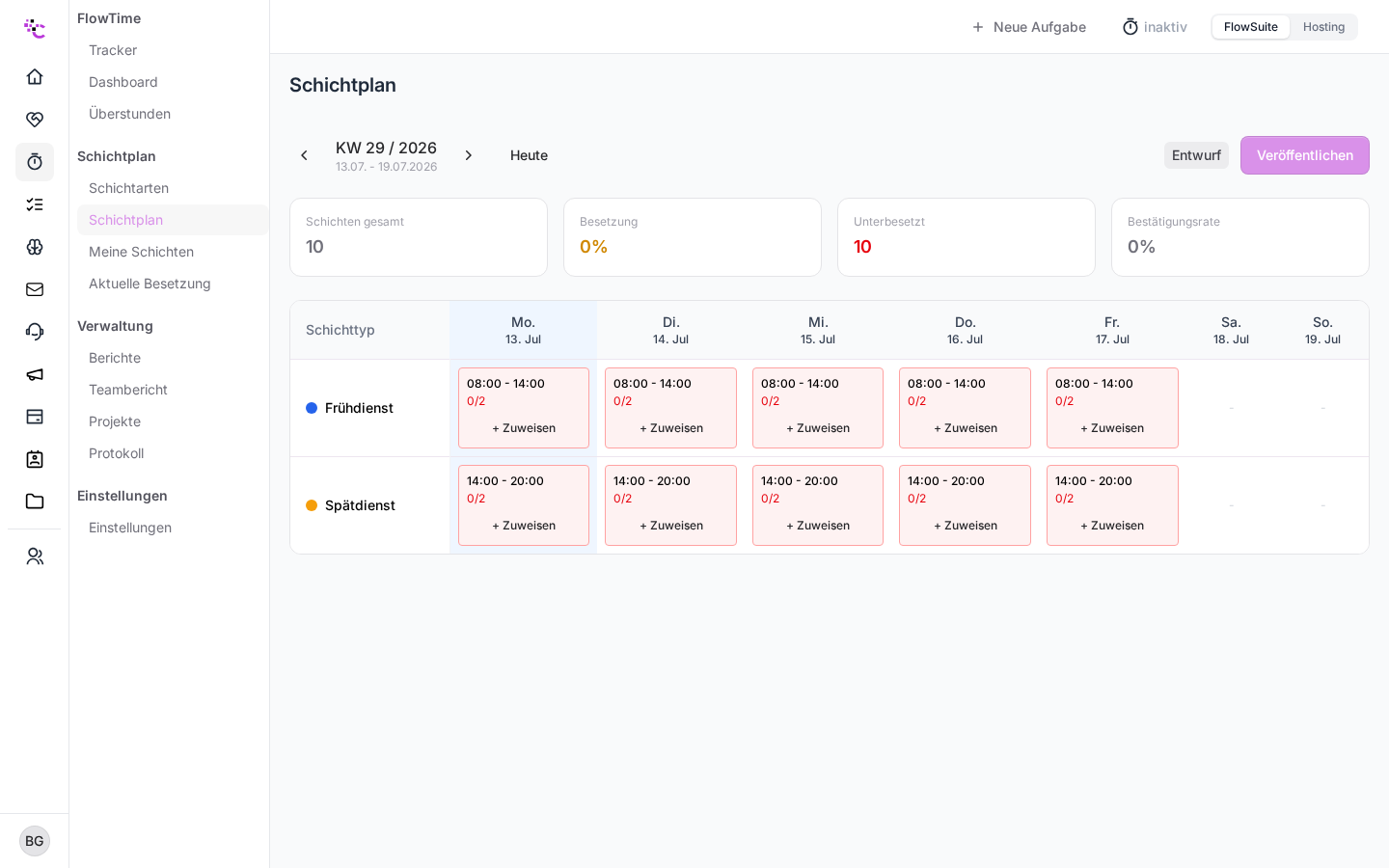Click the Besetzung 0% stat card

pos(693,237)
